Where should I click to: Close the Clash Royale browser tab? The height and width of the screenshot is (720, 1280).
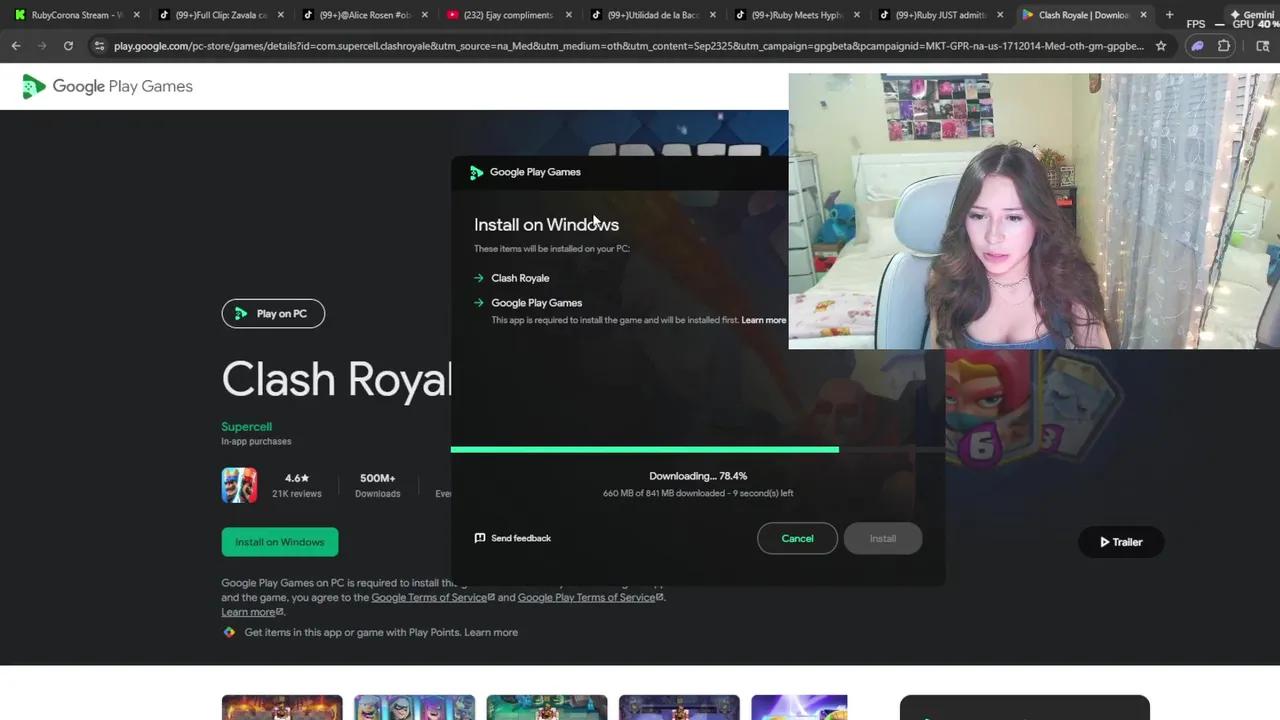point(1143,15)
